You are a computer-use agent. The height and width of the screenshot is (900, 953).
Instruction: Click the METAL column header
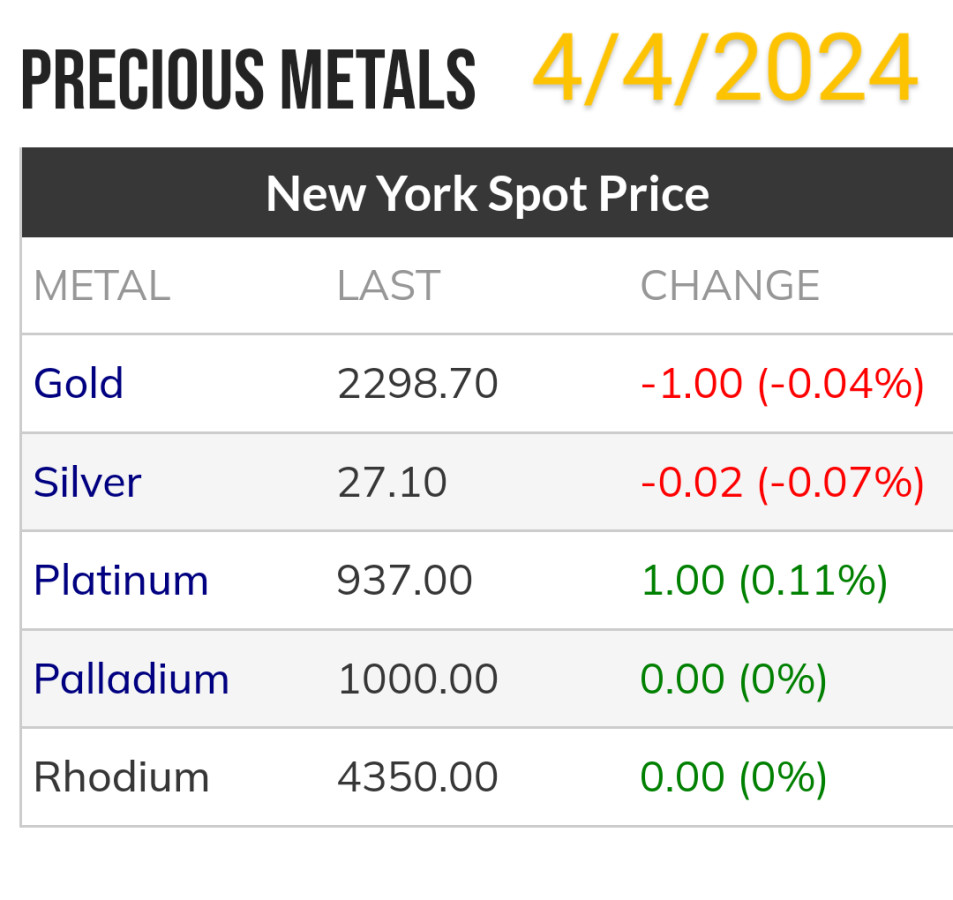point(102,286)
